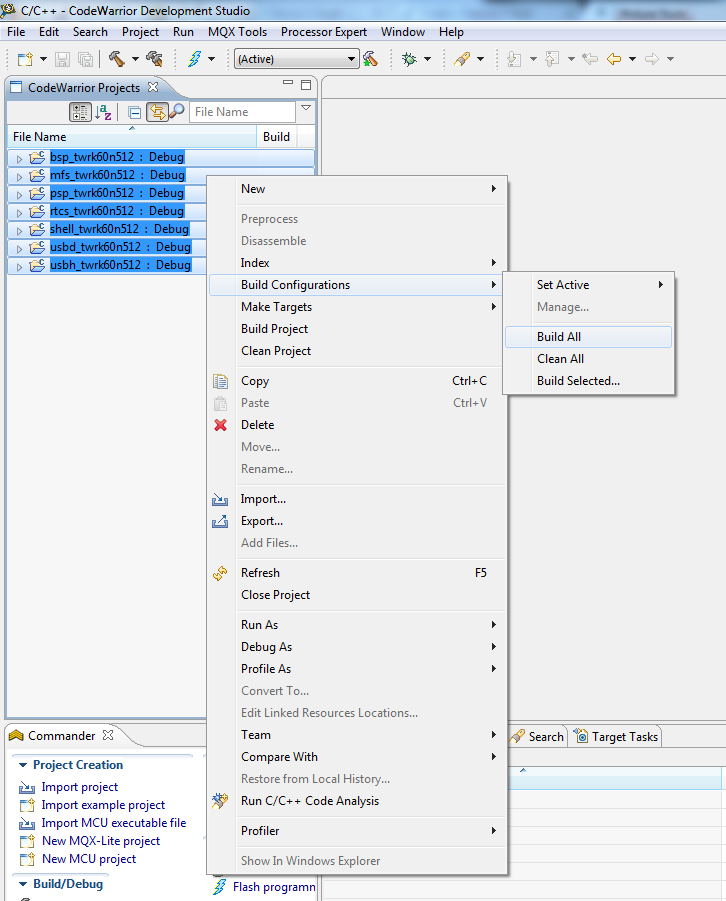Image resolution: width=726 pixels, height=901 pixels.
Task: Toggle Link with Editor in Projects panel
Action: (156, 112)
